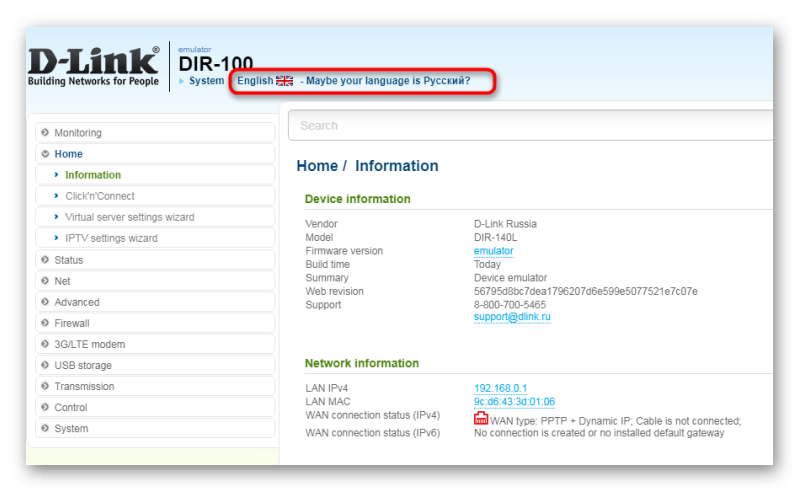Open the Transmission menu item

point(155,386)
